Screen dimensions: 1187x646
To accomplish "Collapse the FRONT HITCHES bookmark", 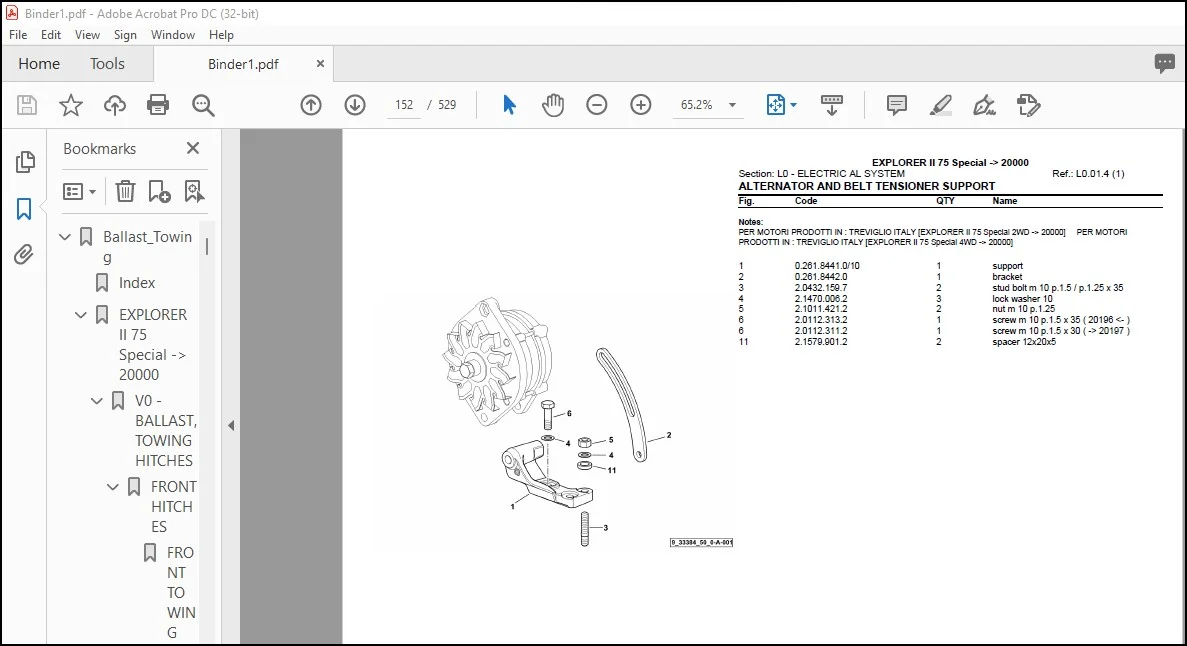I will [113, 487].
